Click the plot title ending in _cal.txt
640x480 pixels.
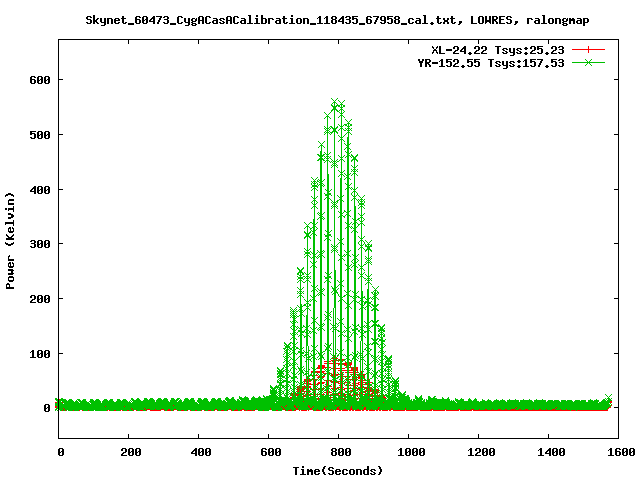337,20
